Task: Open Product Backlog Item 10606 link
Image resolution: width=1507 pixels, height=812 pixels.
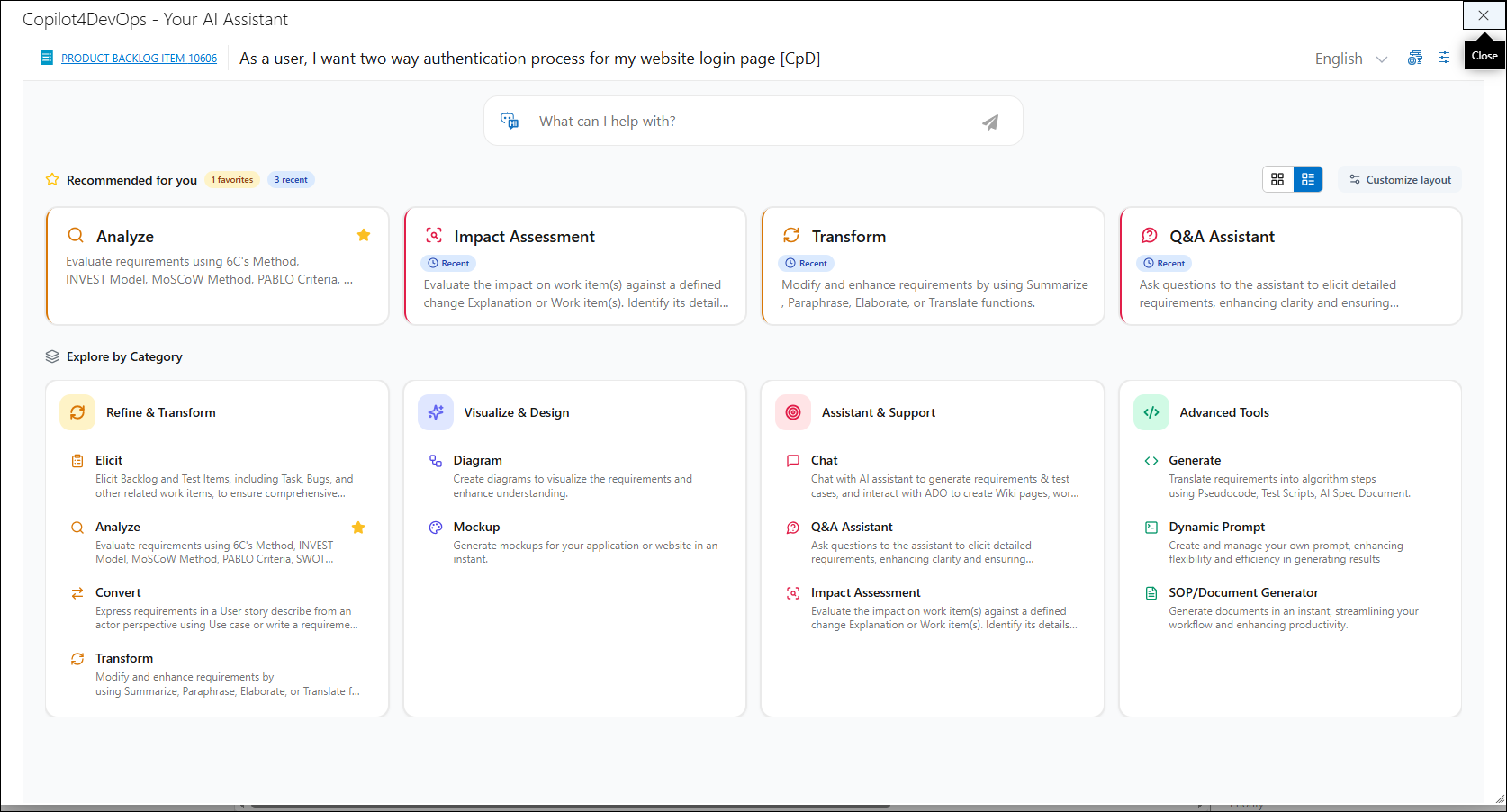Action: pyautogui.click(x=139, y=59)
